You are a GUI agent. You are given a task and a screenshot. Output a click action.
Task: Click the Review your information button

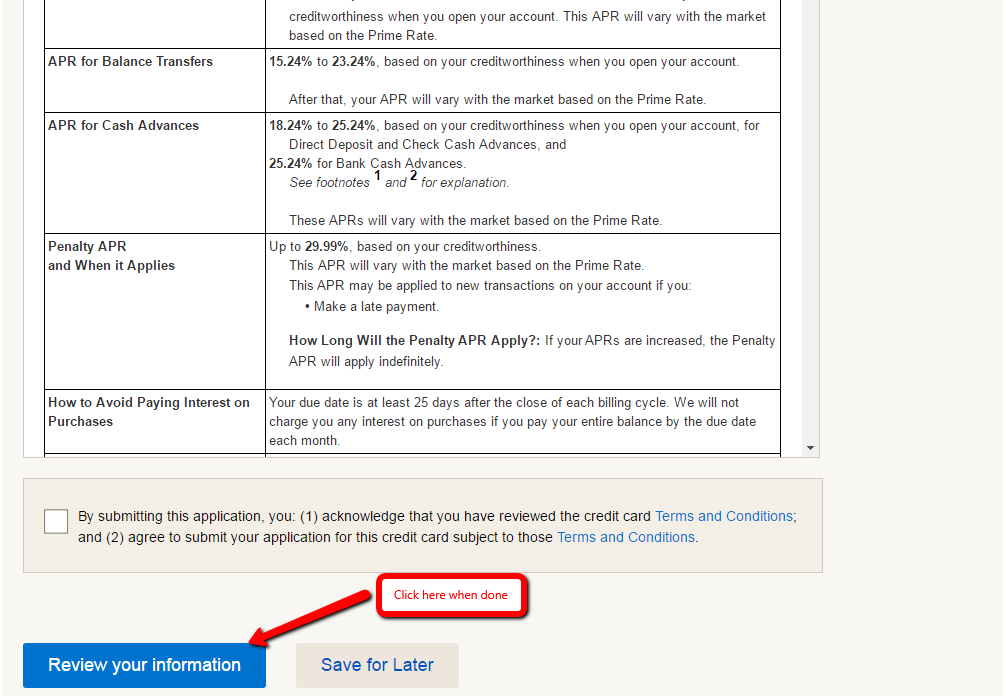[x=144, y=665]
